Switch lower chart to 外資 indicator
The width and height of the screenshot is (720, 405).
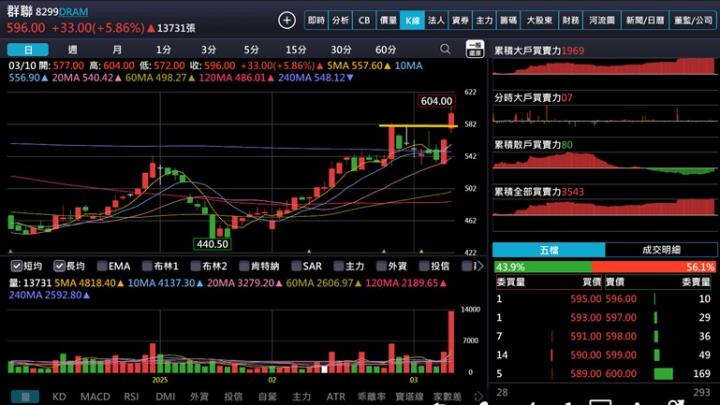pos(199,396)
